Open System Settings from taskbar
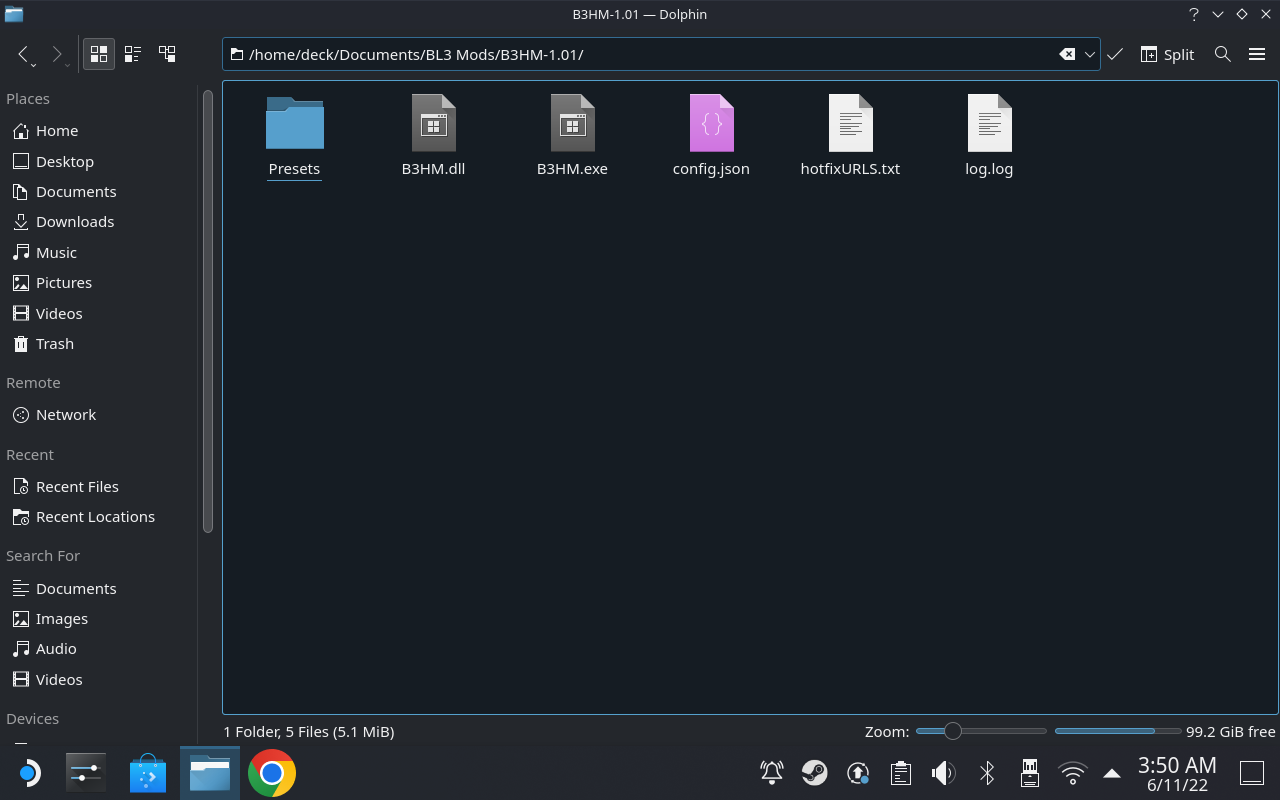The image size is (1280, 800). 86,773
